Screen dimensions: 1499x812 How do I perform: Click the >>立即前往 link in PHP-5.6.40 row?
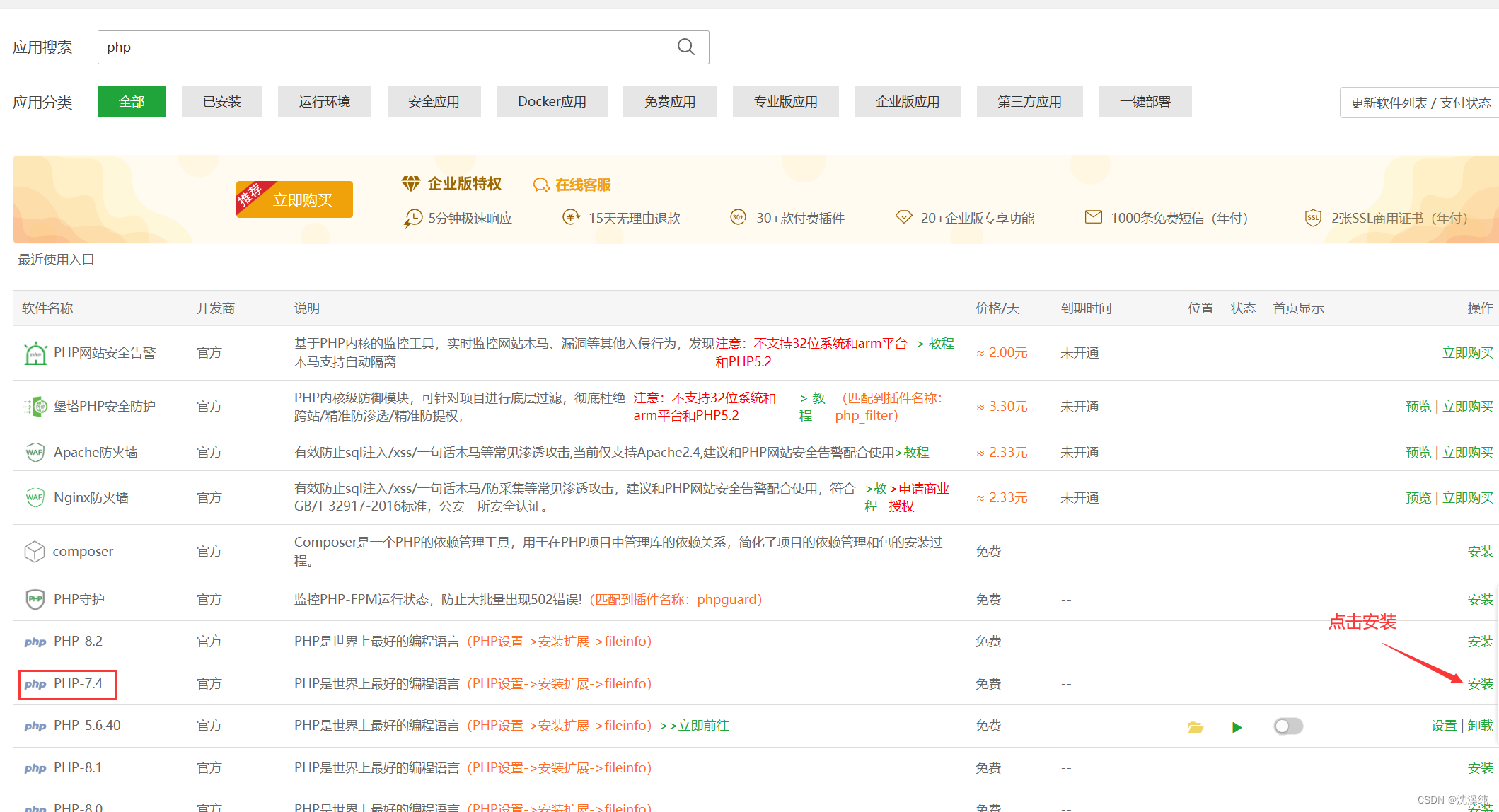tap(695, 726)
